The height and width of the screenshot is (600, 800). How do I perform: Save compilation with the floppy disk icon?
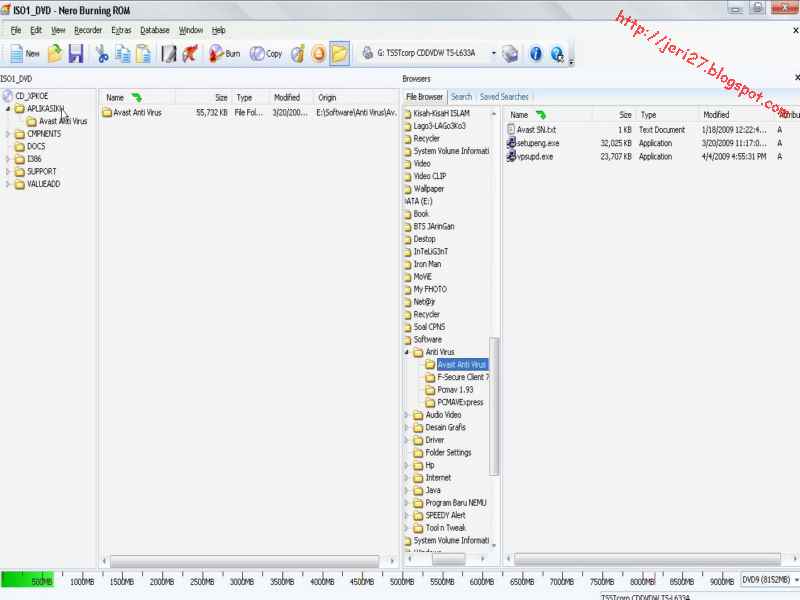pyautogui.click(x=76, y=53)
